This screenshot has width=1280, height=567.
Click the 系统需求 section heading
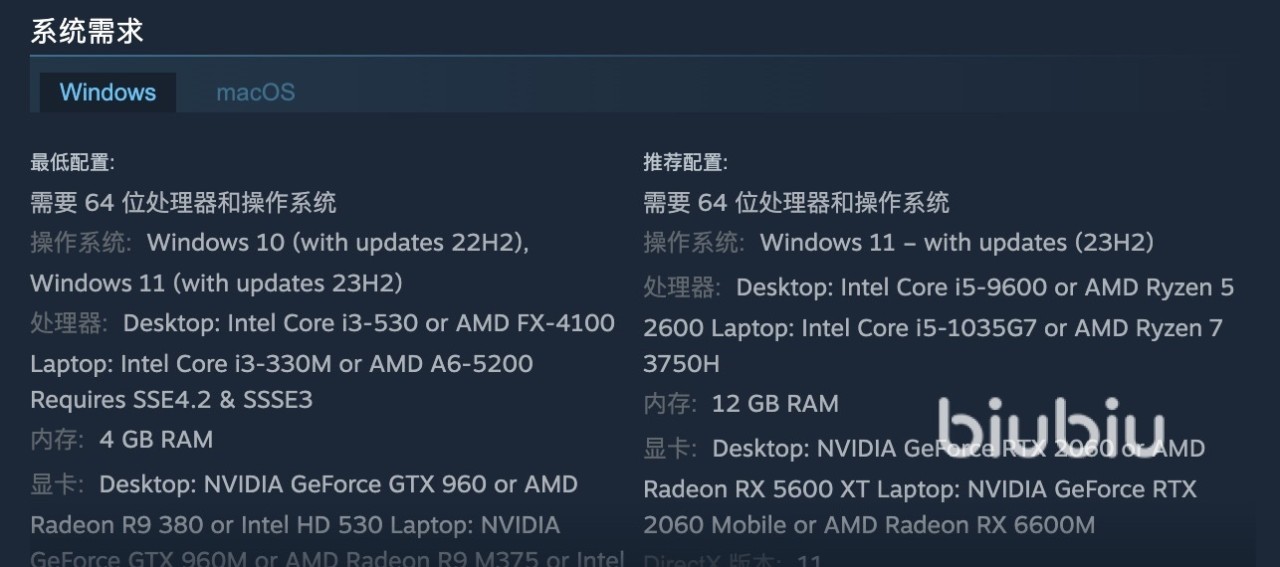click(87, 31)
